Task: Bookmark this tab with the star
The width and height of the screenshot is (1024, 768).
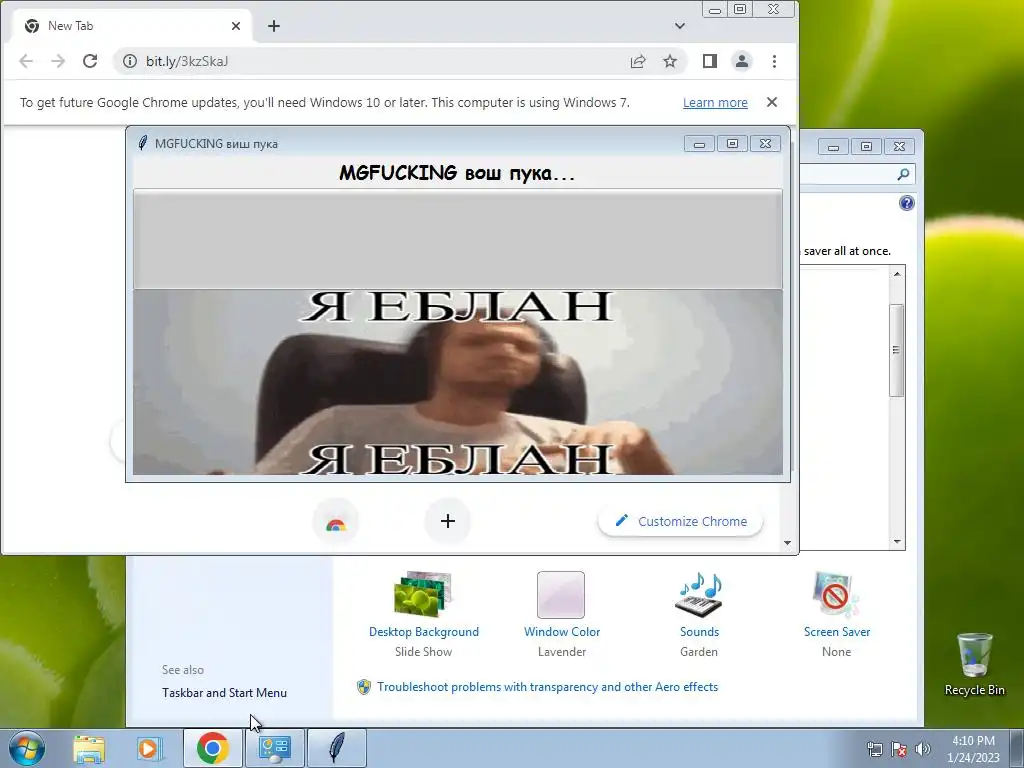Action: pos(670,61)
